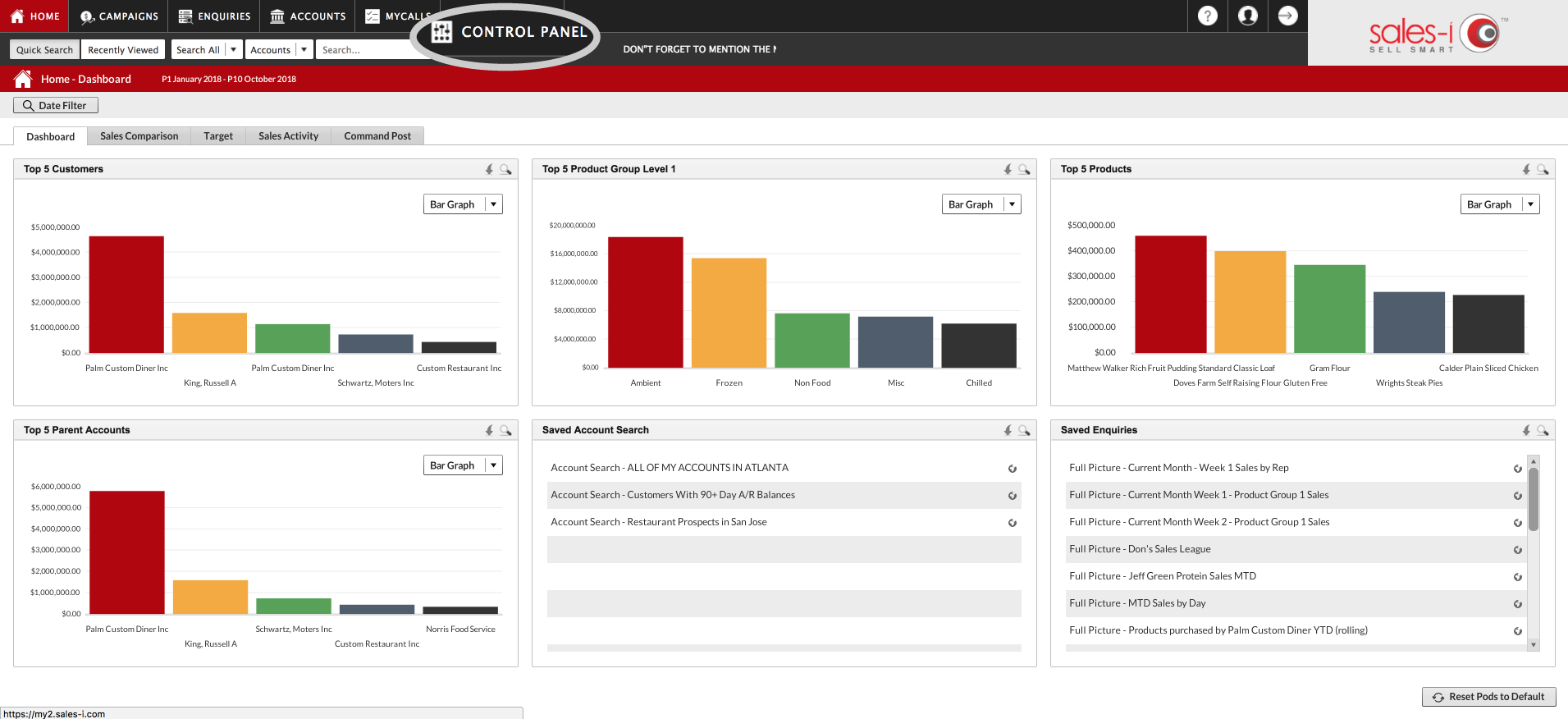Click the Saved Enquiries scrollbar thumb
1568x719 pixels.
1533,499
